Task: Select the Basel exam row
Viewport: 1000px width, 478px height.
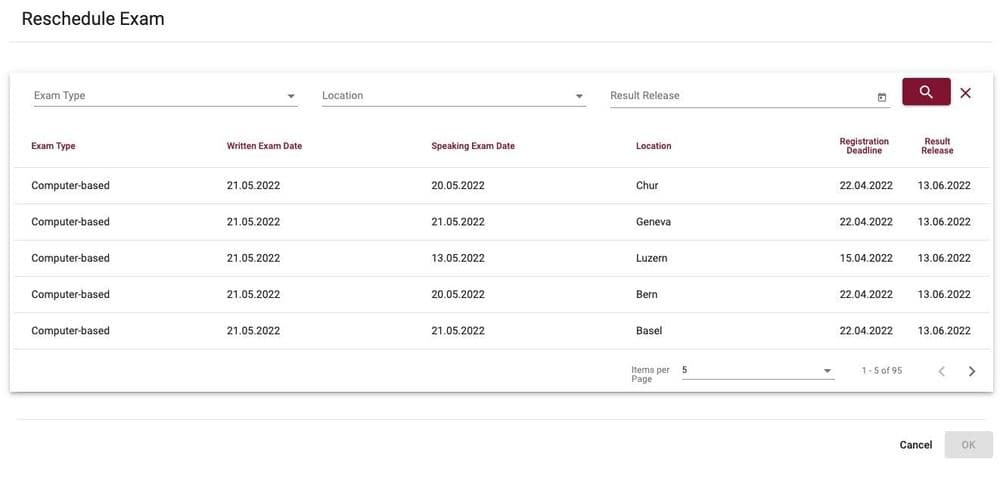Action: point(500,331)
